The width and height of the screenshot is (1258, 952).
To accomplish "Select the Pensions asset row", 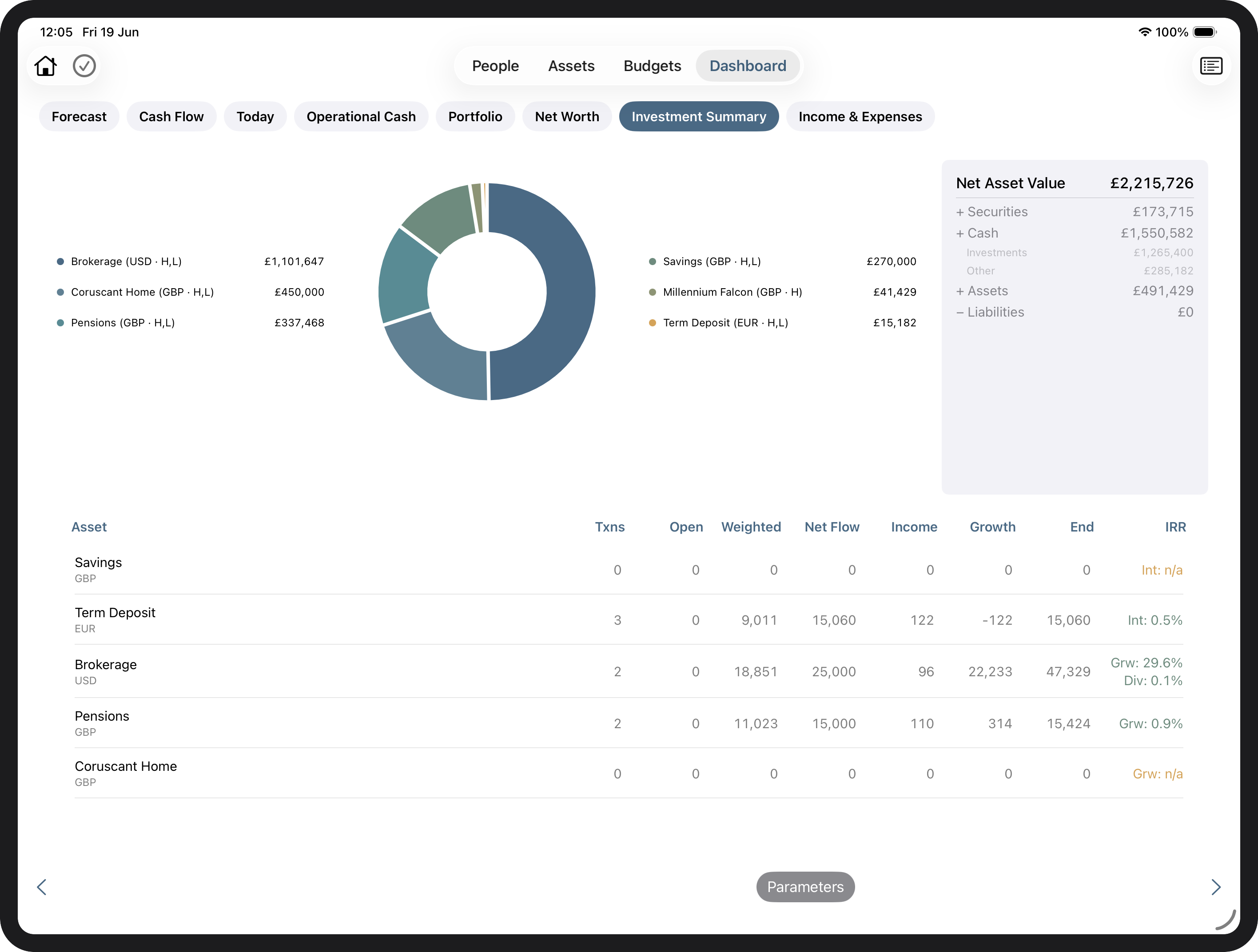I will pyautogui.click(x=629, y=723).
